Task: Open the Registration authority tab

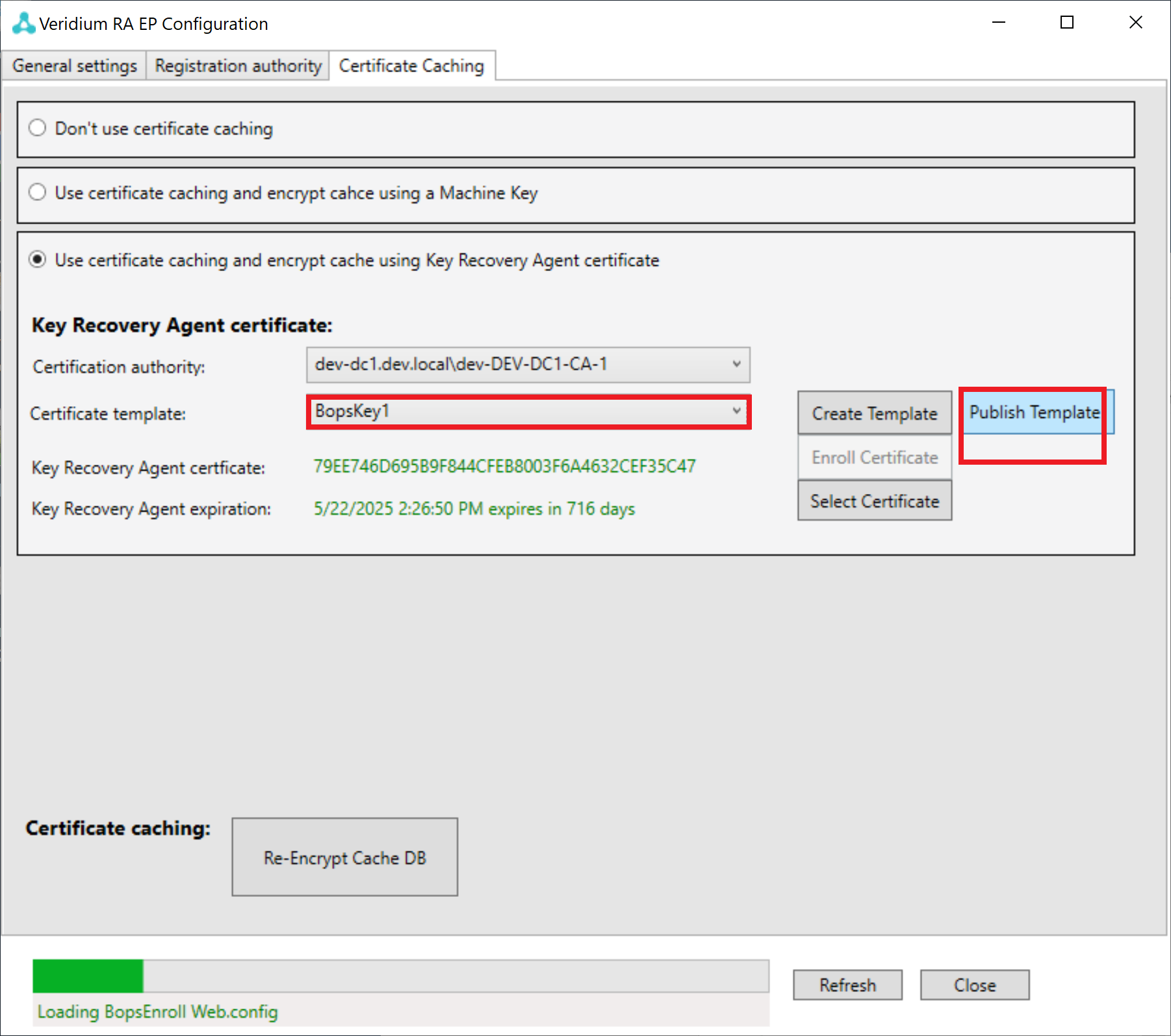Action: click(238, 66)
